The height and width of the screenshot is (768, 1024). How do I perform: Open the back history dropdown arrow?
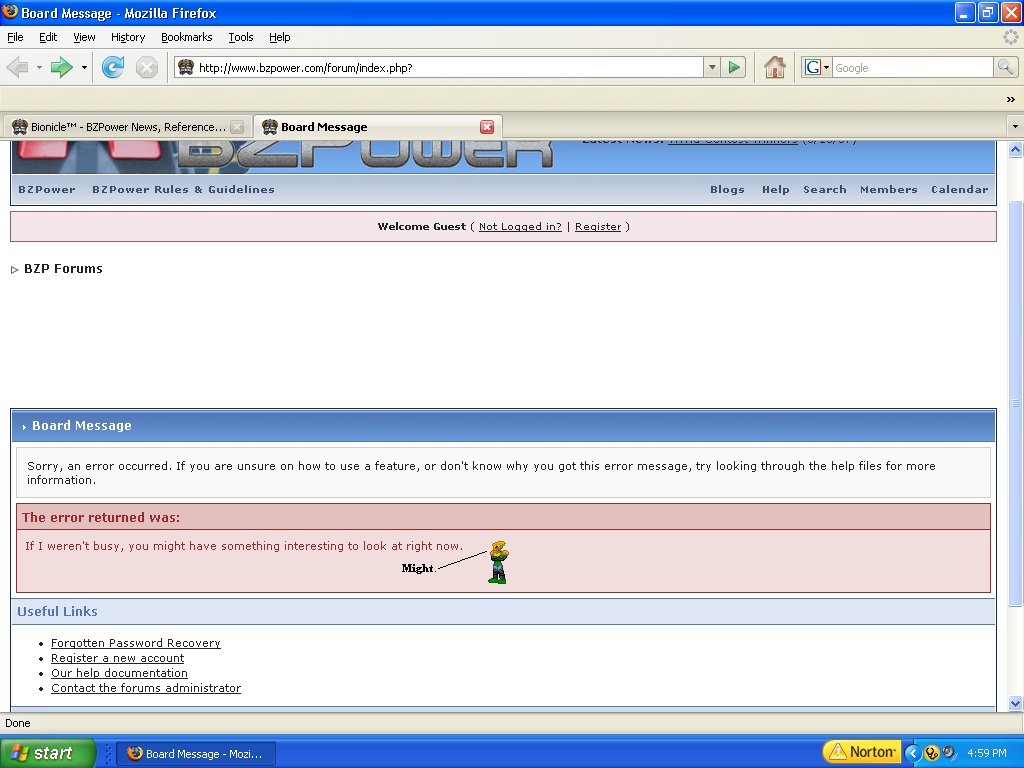coord(39,67)
